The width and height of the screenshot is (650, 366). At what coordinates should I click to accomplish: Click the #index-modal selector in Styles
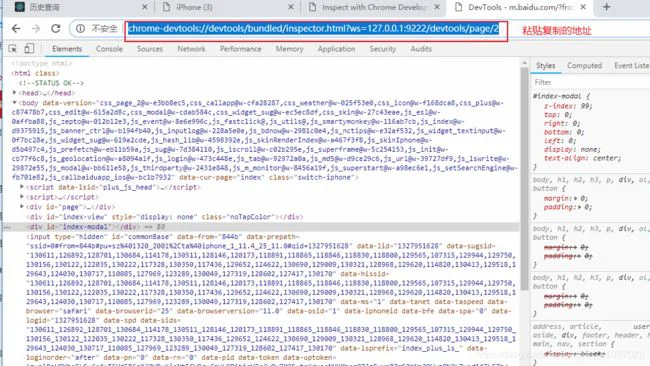click(x=557, y=96)
